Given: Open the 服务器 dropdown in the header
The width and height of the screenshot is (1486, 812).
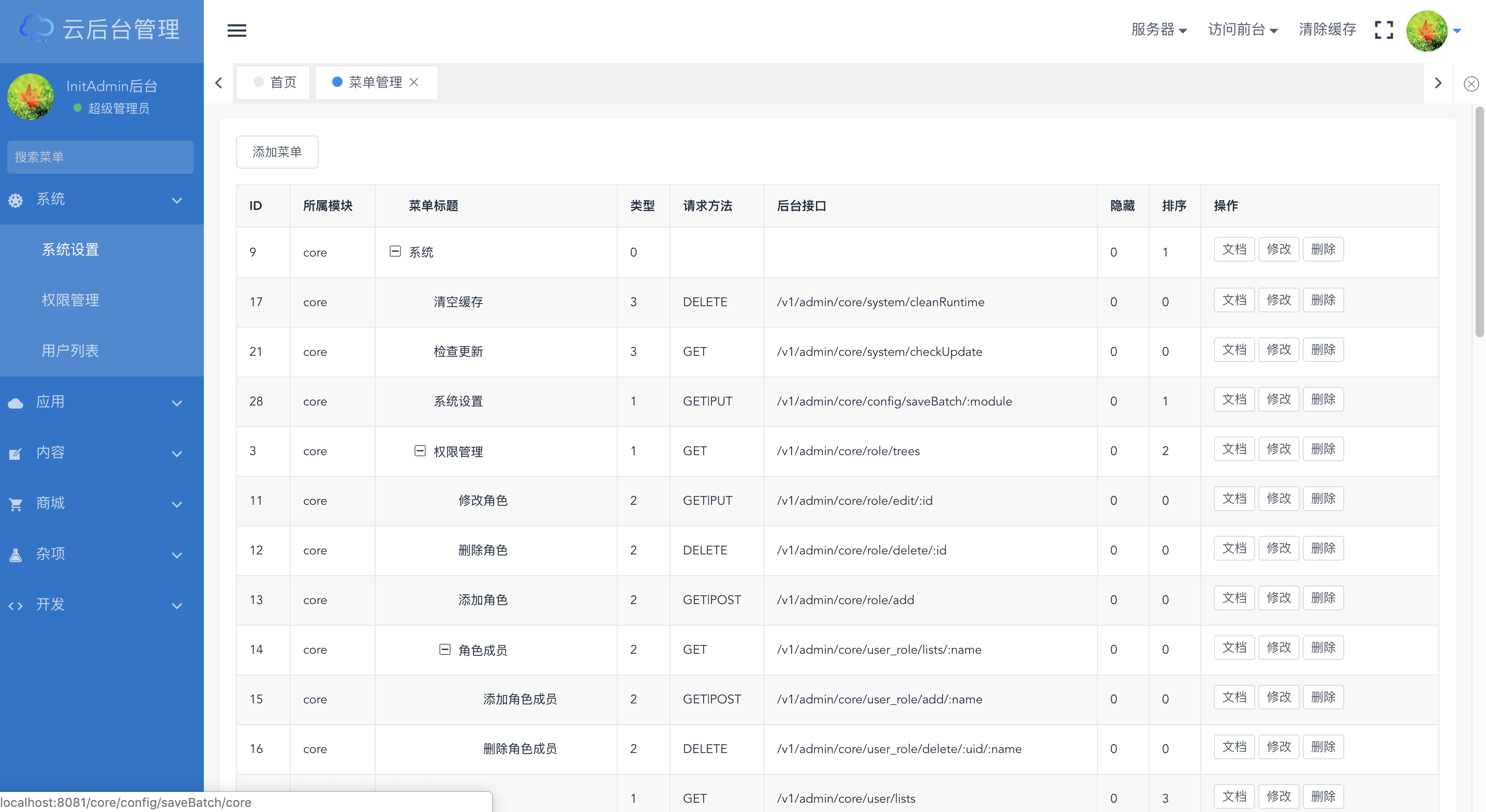Looking at the screenshot, I should click(x=1158, y=29).
